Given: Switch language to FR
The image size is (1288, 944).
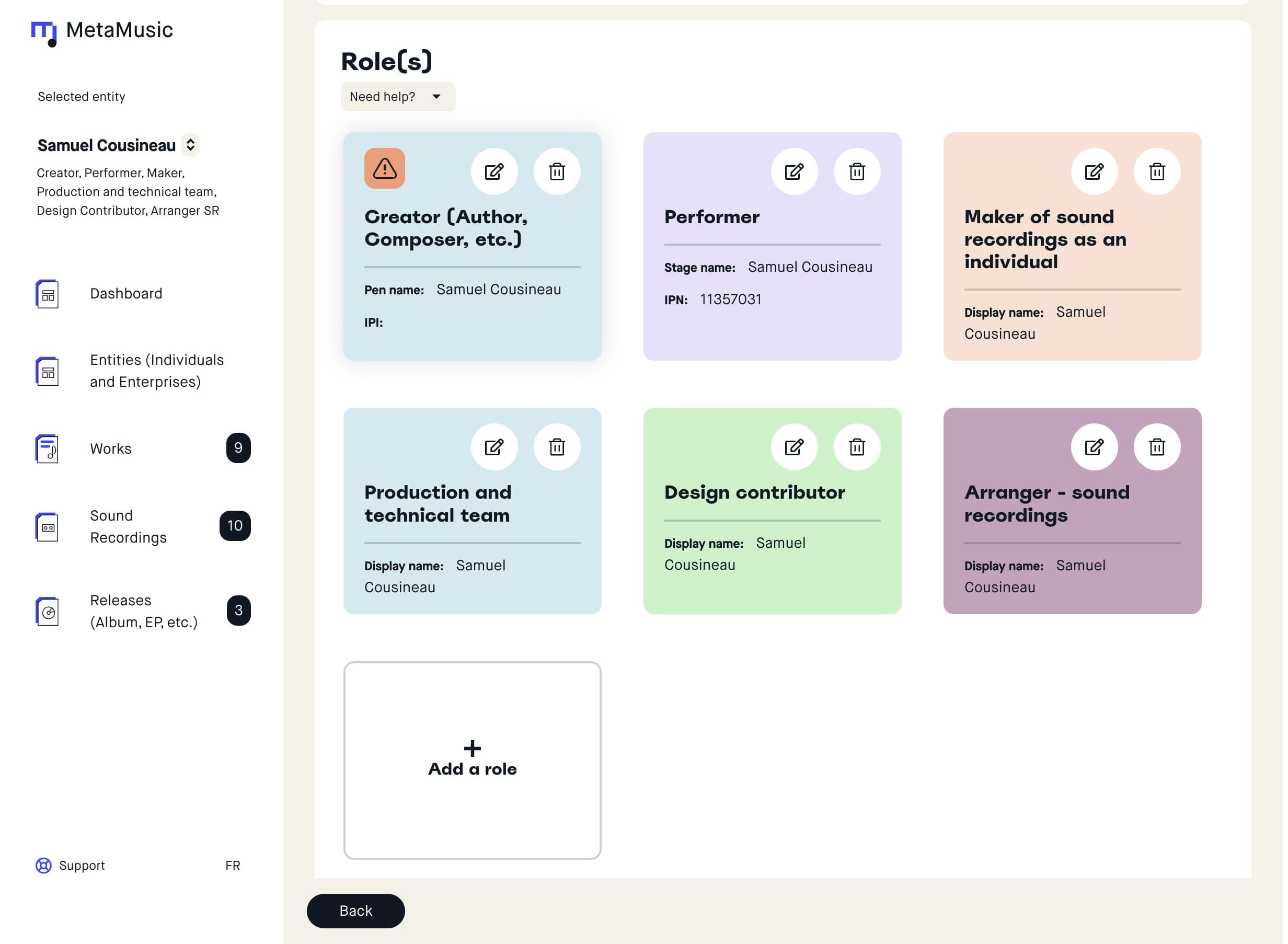Looking at the screenshot, I should click(233, 865).
